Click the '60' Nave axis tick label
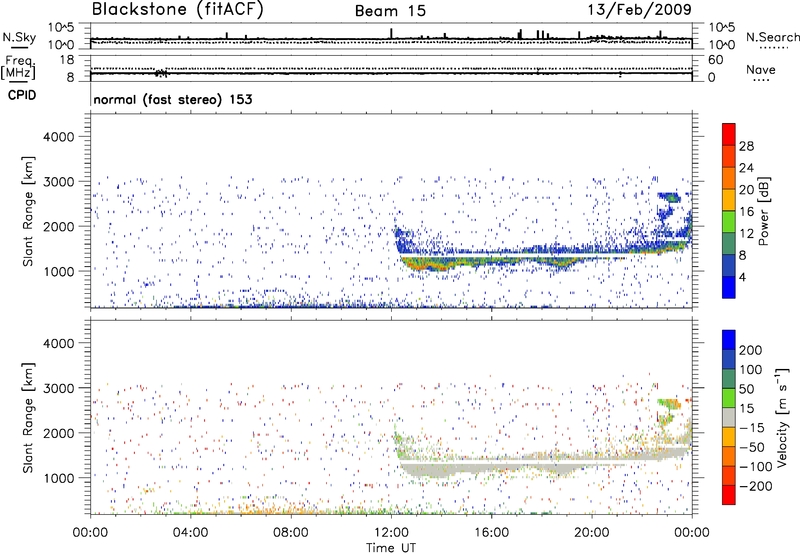Screen dimensions: 800x554 tap(715, 60)
